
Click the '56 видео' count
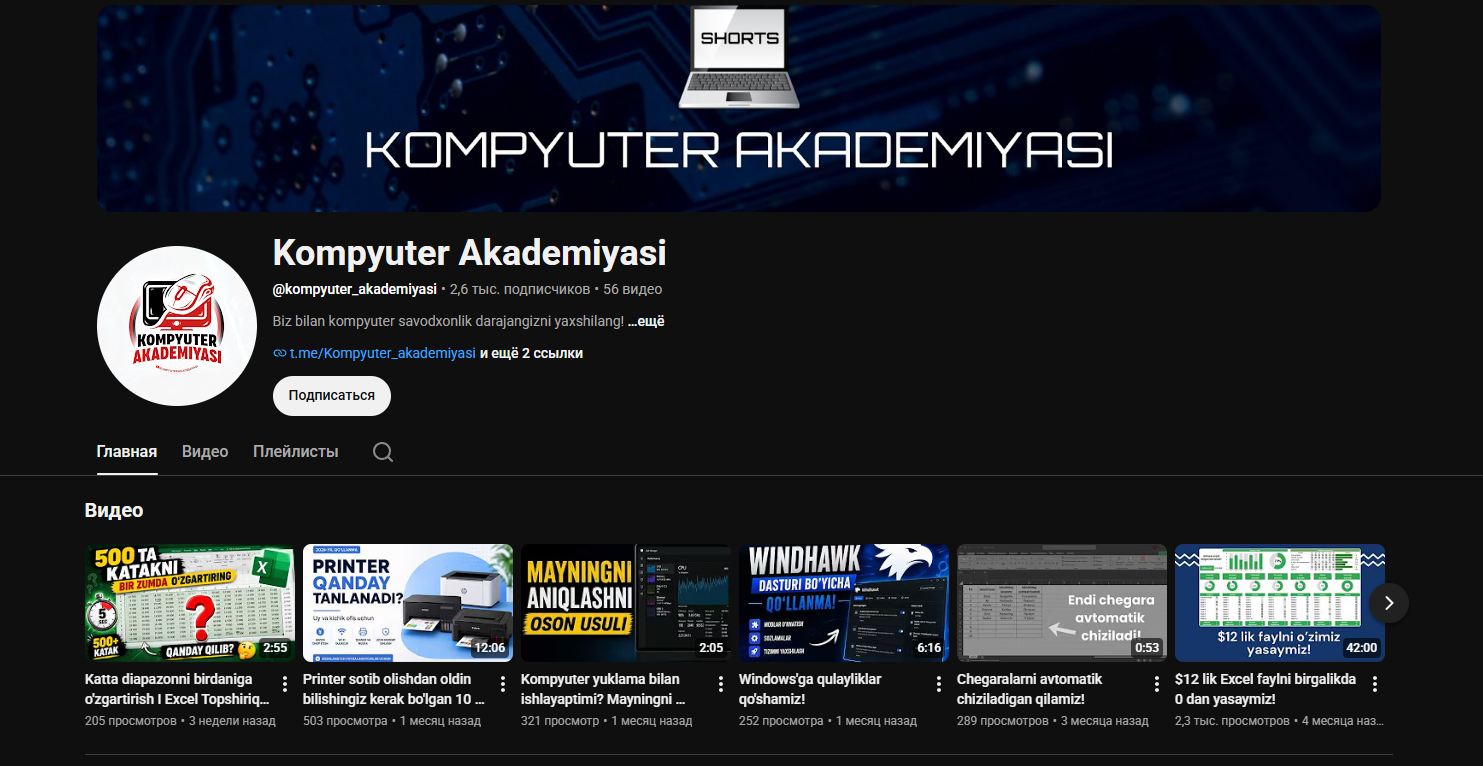pyautogui.click(x=633, y=289)
